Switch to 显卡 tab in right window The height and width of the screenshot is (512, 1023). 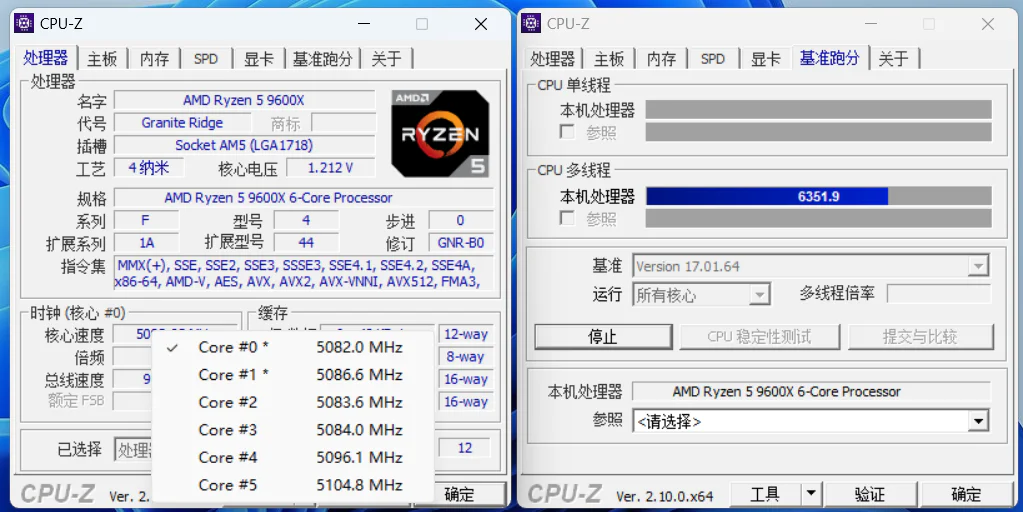tap(765, 59)
